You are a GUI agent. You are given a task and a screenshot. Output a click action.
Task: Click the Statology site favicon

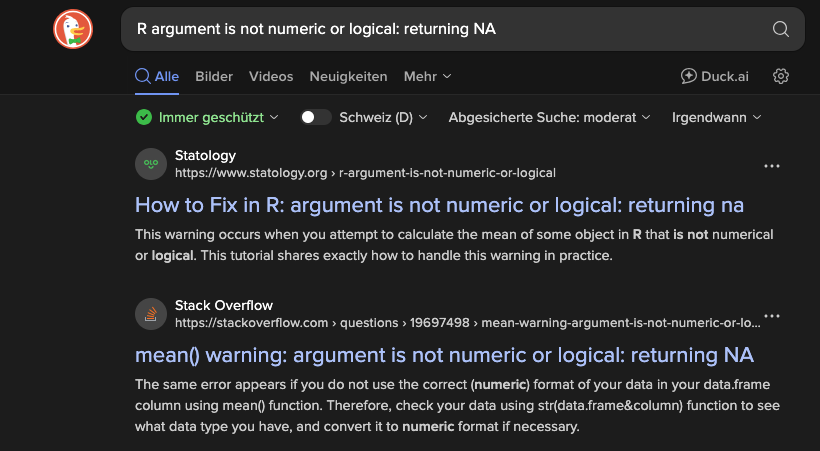pos(150,164)
